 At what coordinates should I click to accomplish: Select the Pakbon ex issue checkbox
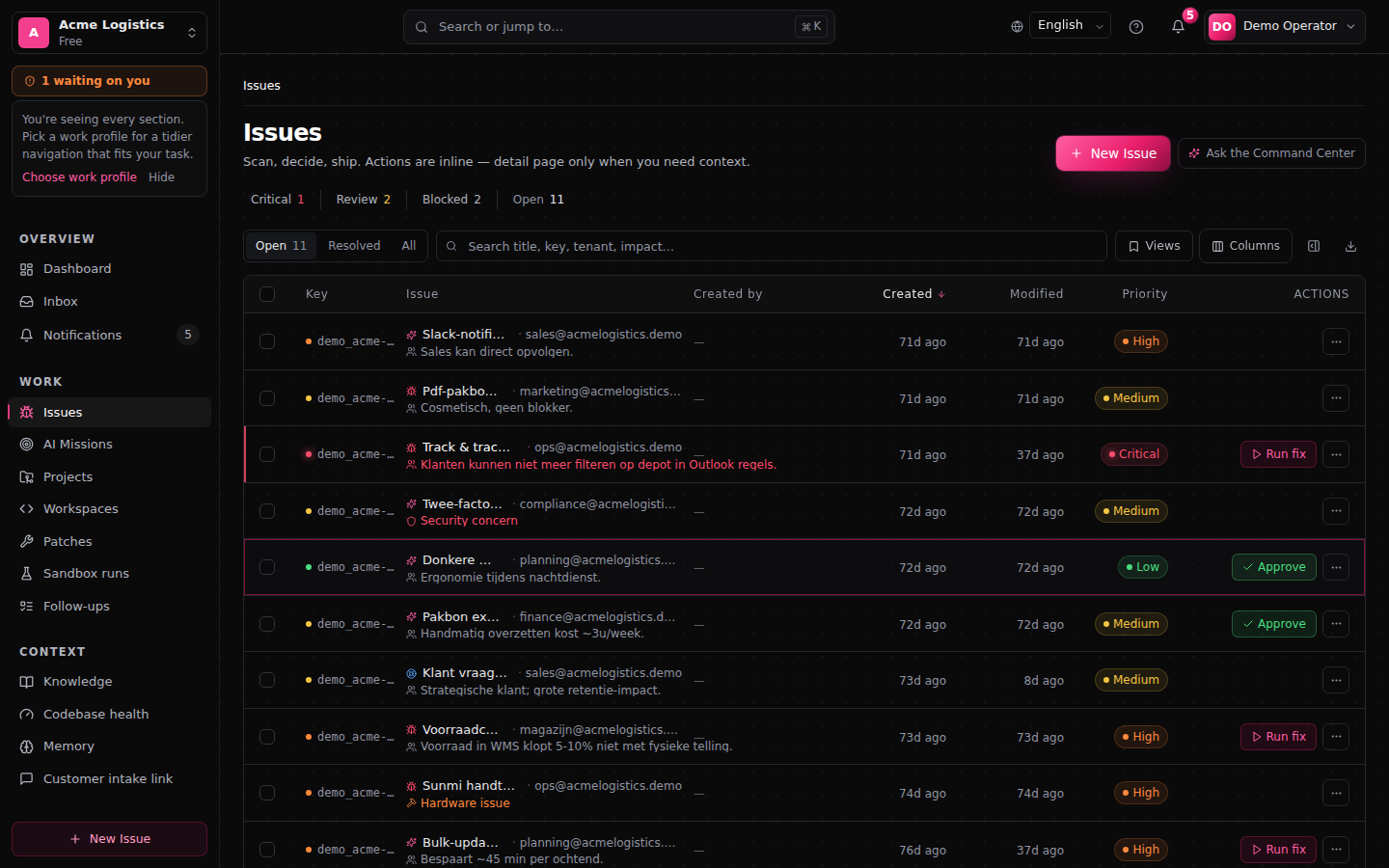coord(267,624)
